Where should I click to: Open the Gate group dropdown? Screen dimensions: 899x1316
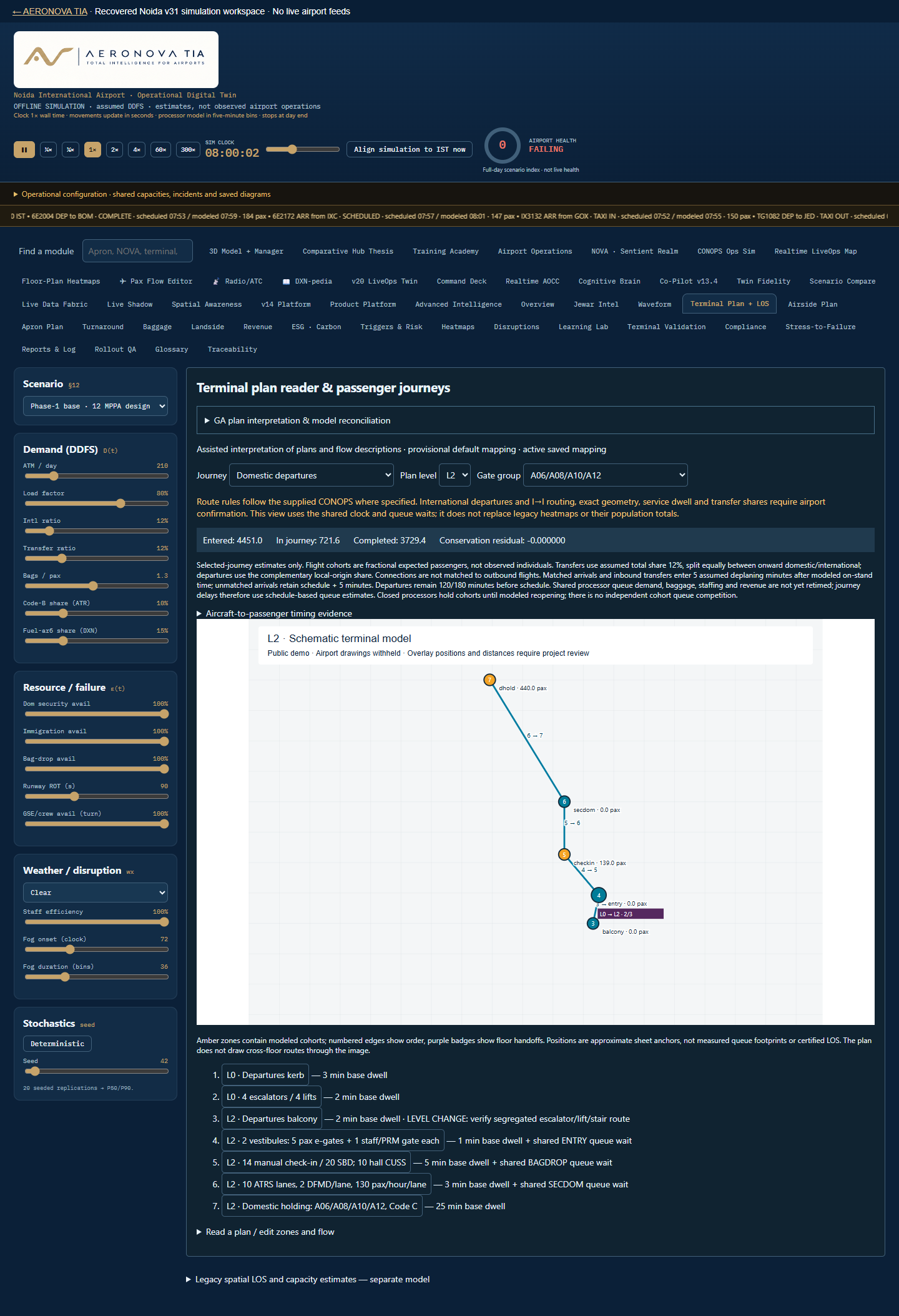point(606,475)
